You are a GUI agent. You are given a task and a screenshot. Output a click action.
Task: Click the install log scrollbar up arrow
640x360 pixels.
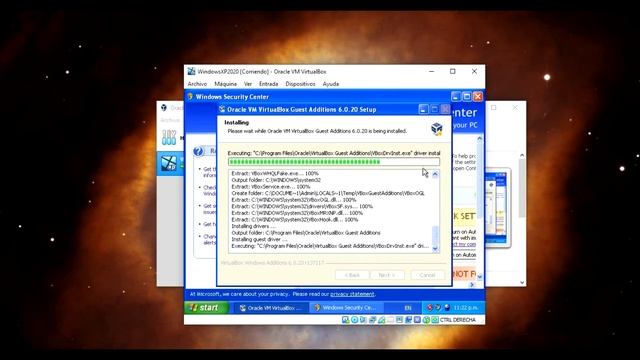pos(435,174)
